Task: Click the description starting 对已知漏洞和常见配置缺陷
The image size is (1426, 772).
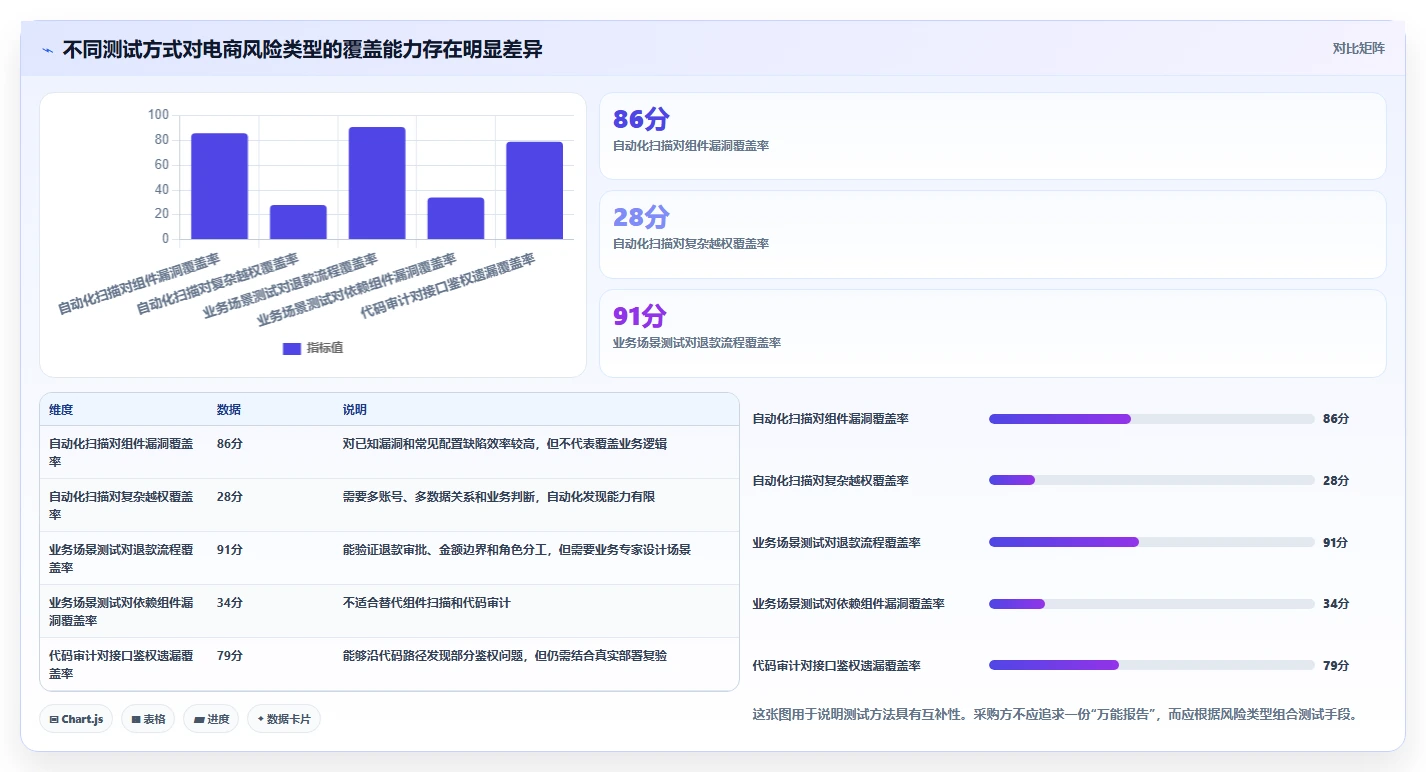Action: click(x=505, y=444)
